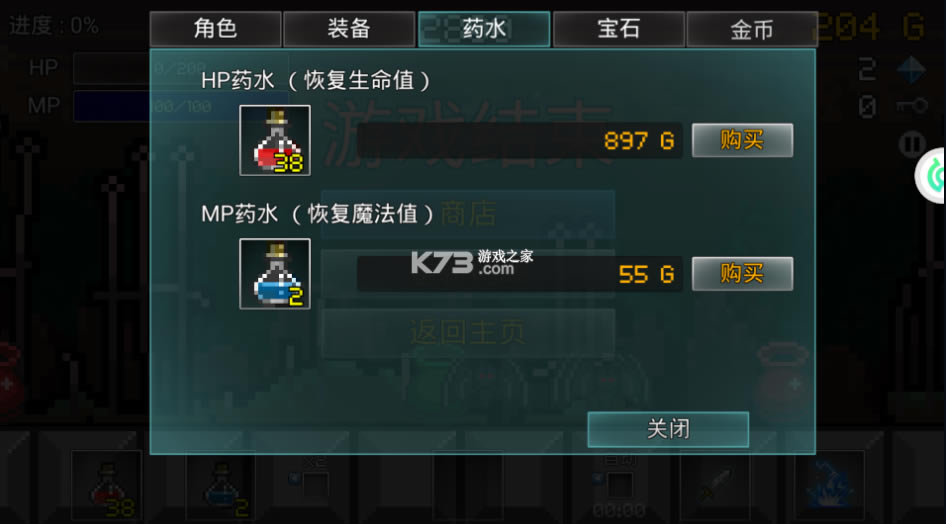Select the red HP potion icon
This screenshot has height=524, width=946.
275,140
